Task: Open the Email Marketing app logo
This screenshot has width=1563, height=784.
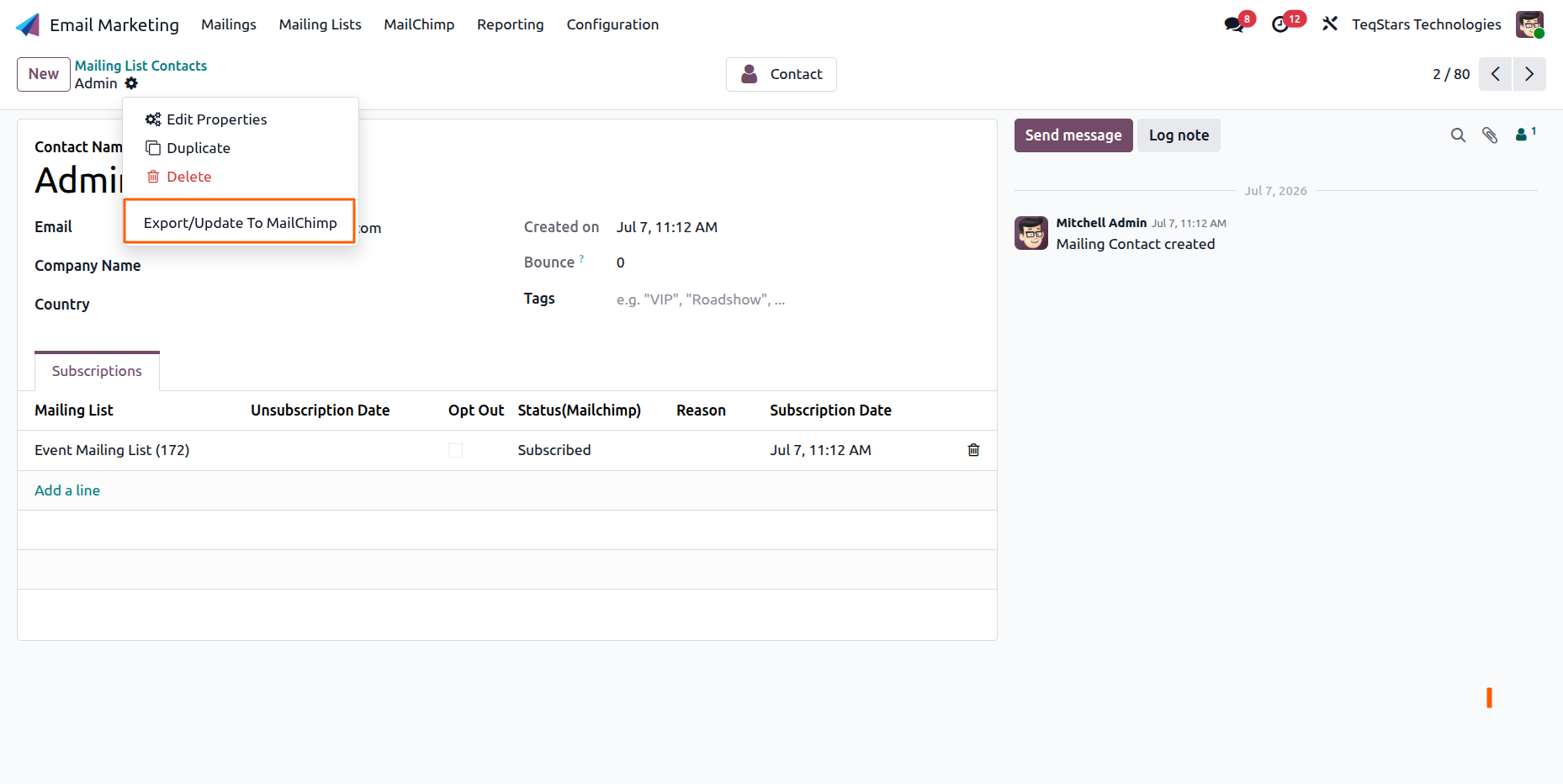Action: [28, 24]
